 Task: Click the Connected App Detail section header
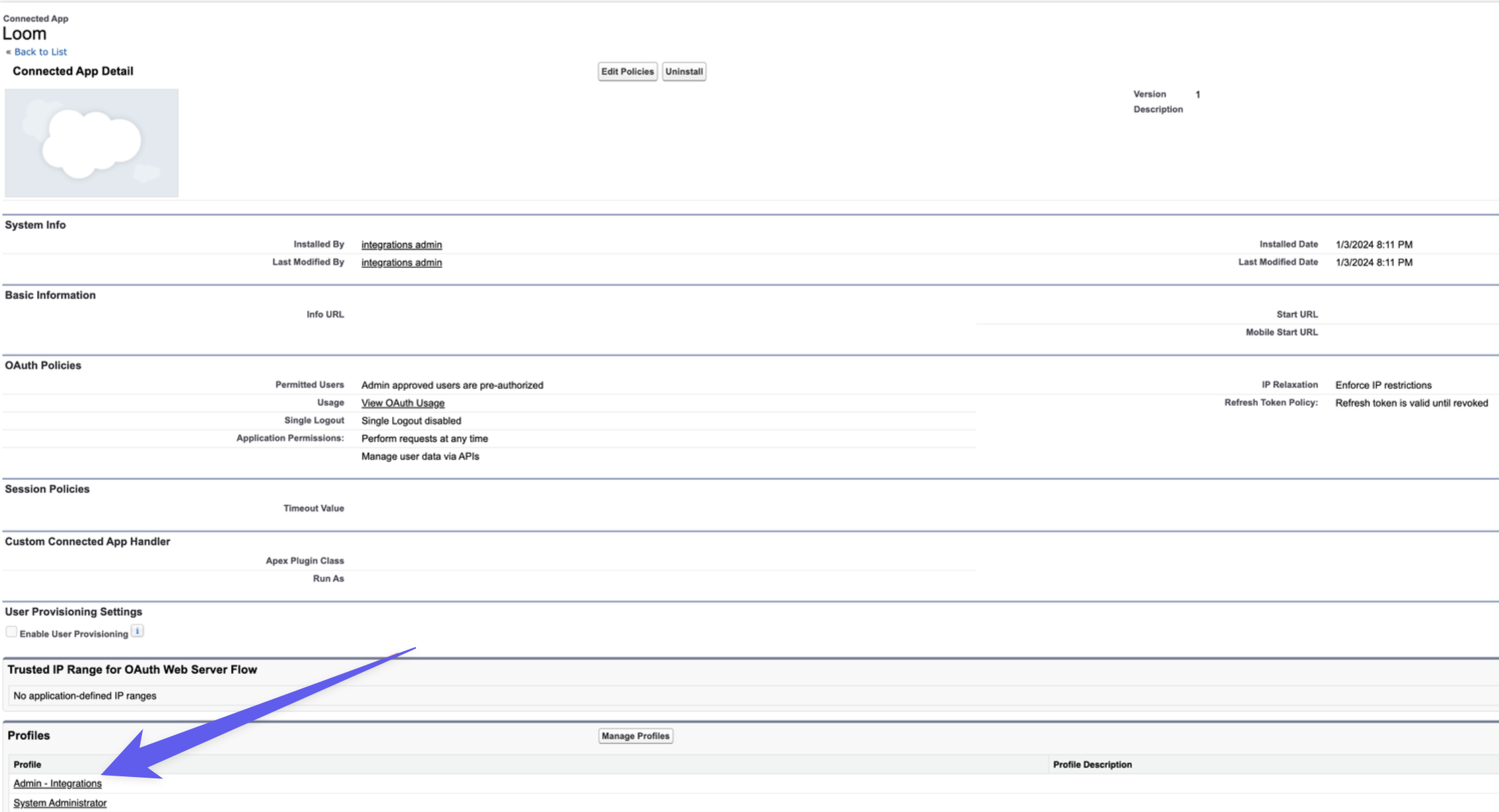click(73, 71)
